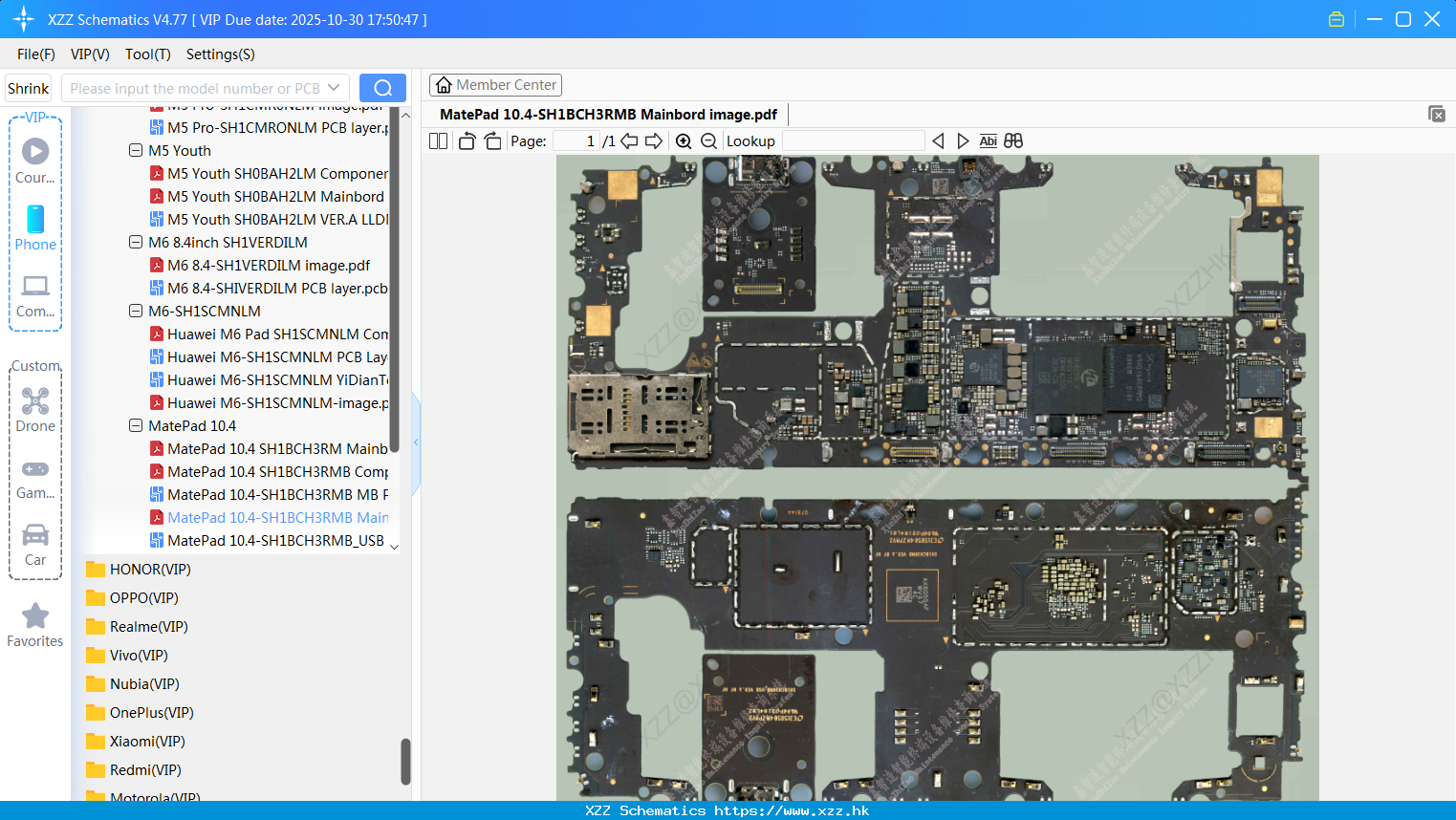Click the lower vertical scrollbar thumb in left panel
Image resolution: width=1456 pixels, height=820 pixels.
click(x=405, y=761)
